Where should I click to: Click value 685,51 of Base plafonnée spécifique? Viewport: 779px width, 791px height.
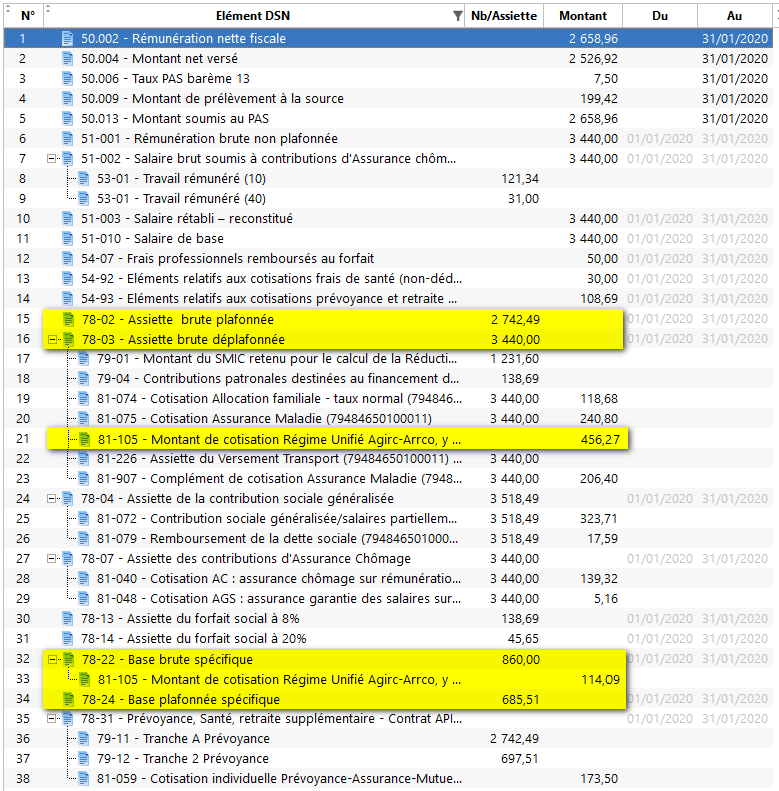521,699
